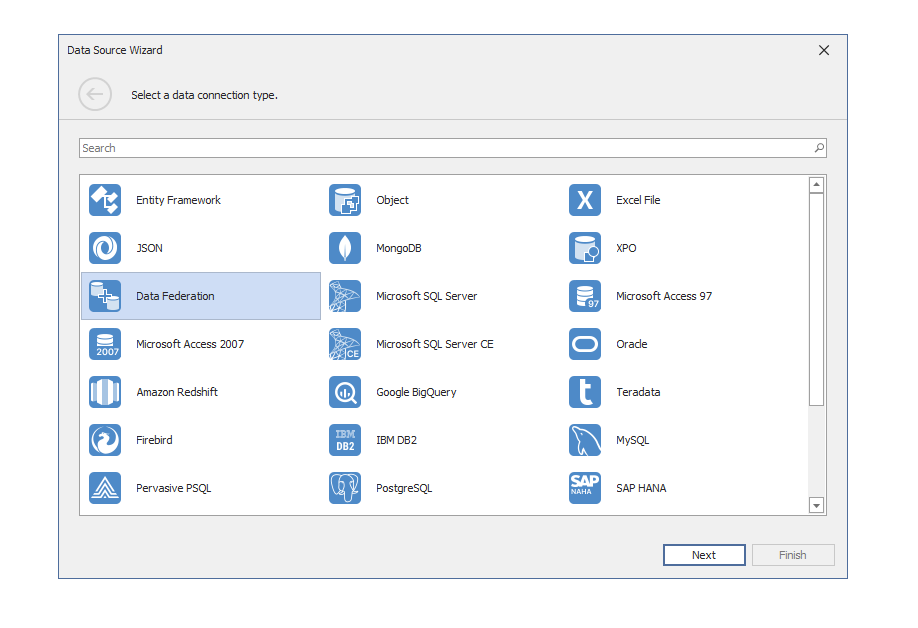Go back using the back arrow button

click(95, 94)
